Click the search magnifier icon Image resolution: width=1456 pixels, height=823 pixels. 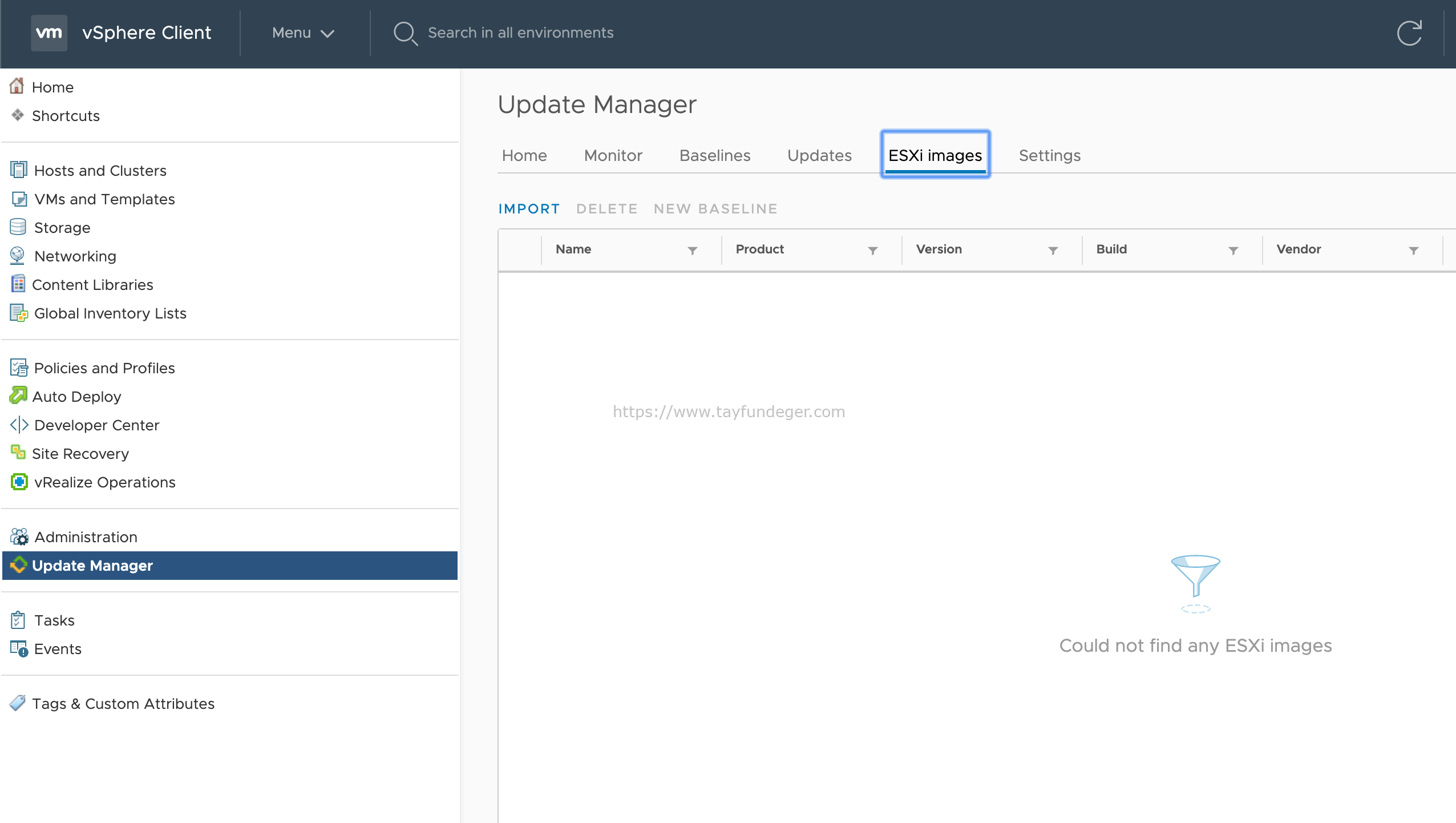coord(405,33)
